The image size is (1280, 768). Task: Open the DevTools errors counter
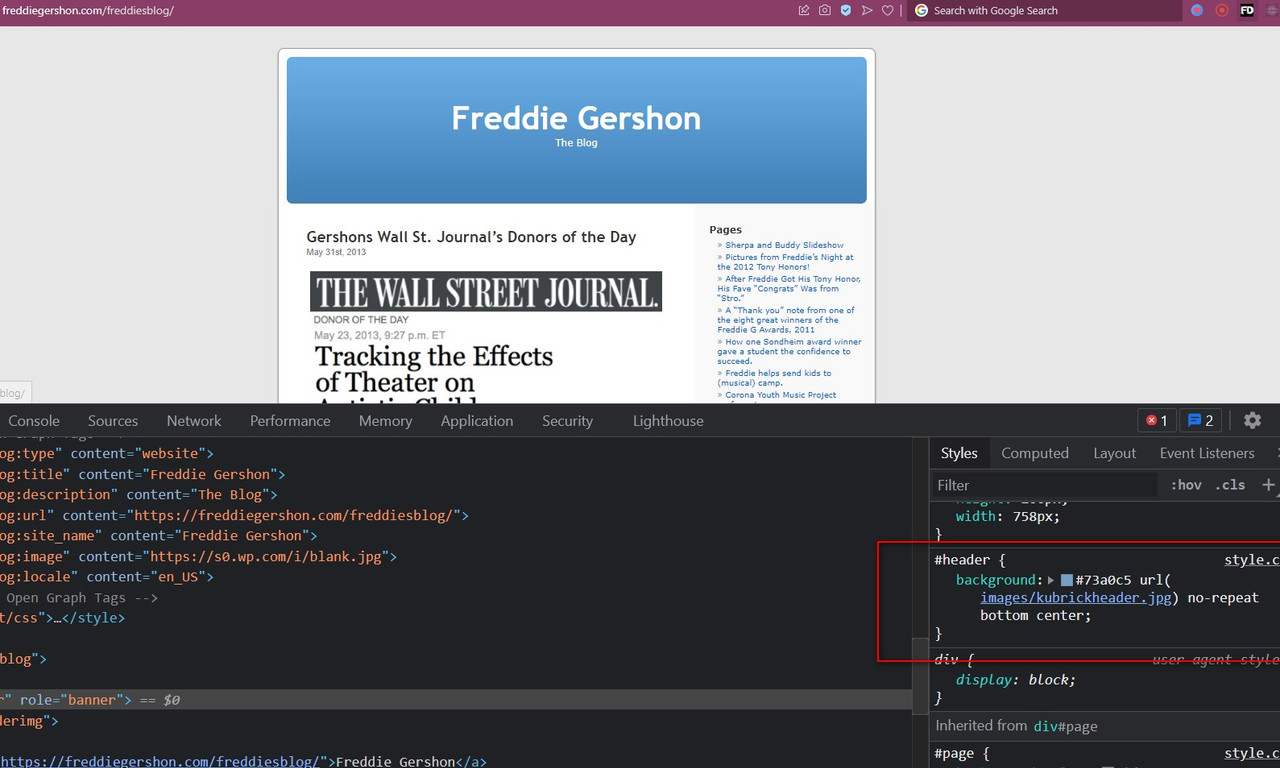point(1156,421)
